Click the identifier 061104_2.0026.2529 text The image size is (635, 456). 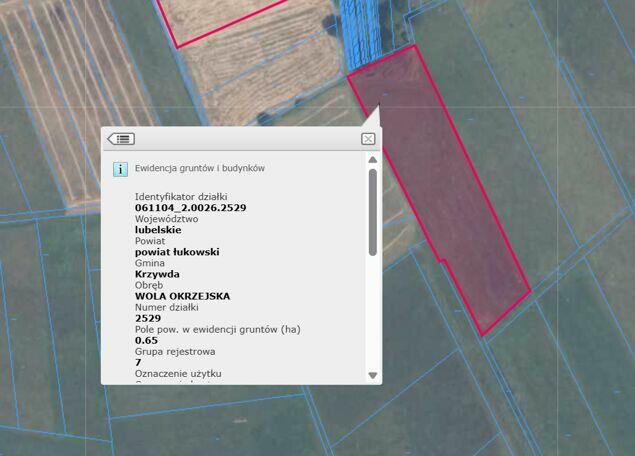[x=190, y=208]
